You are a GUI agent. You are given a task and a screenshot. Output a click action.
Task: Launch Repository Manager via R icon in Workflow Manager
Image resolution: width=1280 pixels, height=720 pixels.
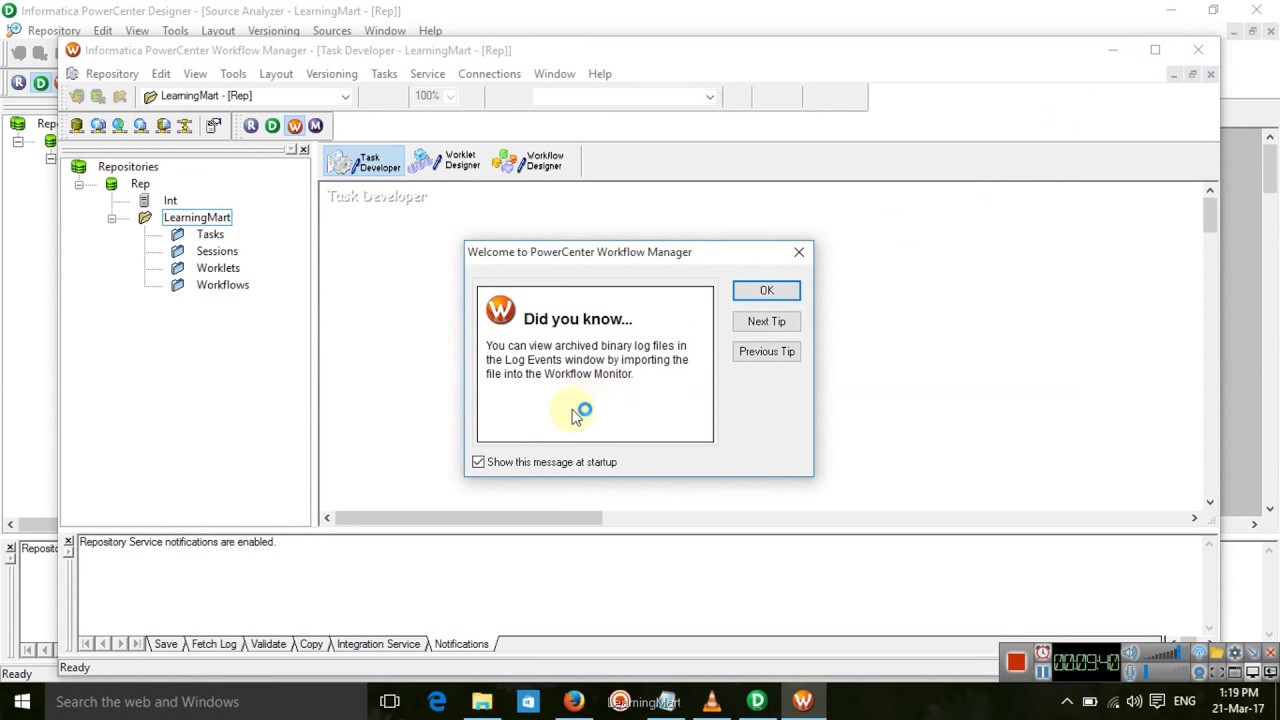(x=251, y=125)
